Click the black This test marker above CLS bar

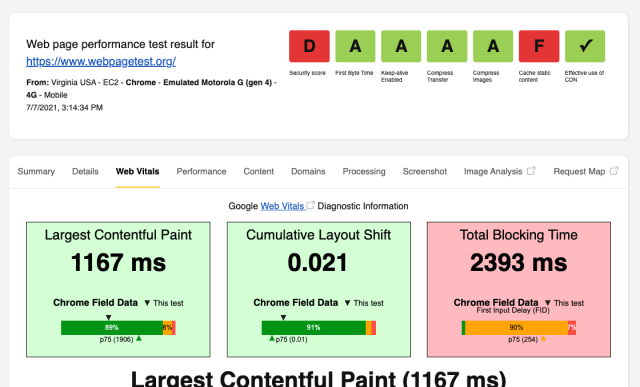(x=283, y=317)
